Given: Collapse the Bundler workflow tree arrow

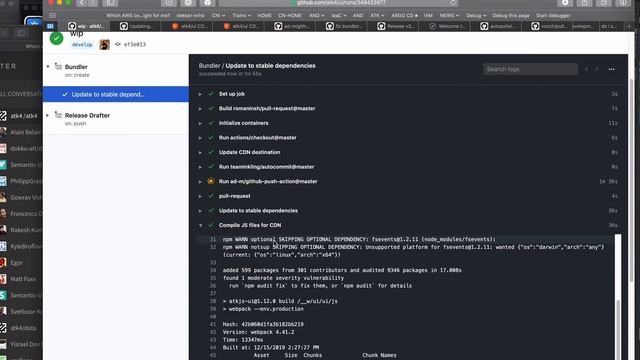Looking at the screenshot, I should [x=48, y=67].
